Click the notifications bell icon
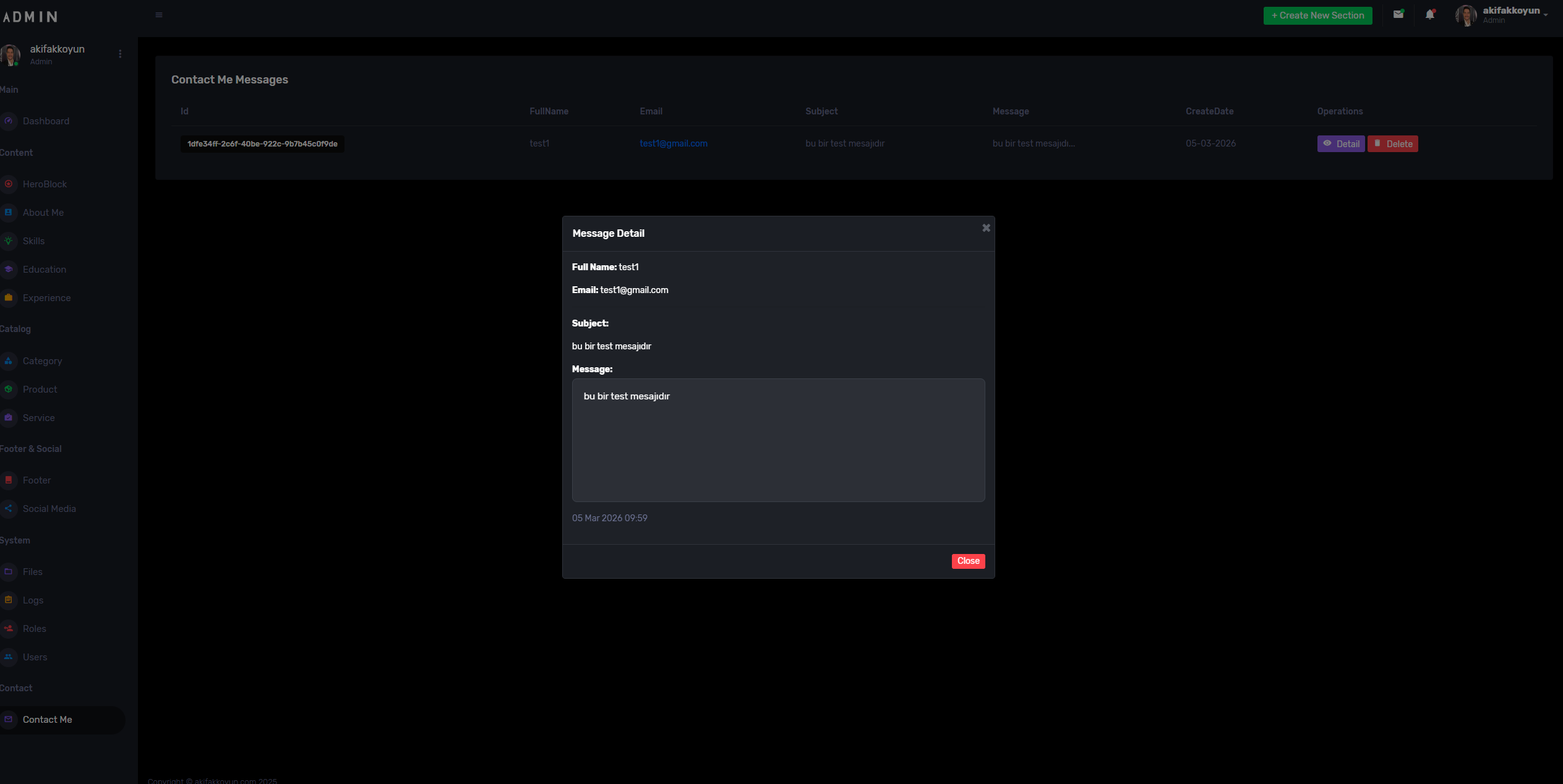The image size is (1563, 784). pyautogui.click(x=1430, y=14)
